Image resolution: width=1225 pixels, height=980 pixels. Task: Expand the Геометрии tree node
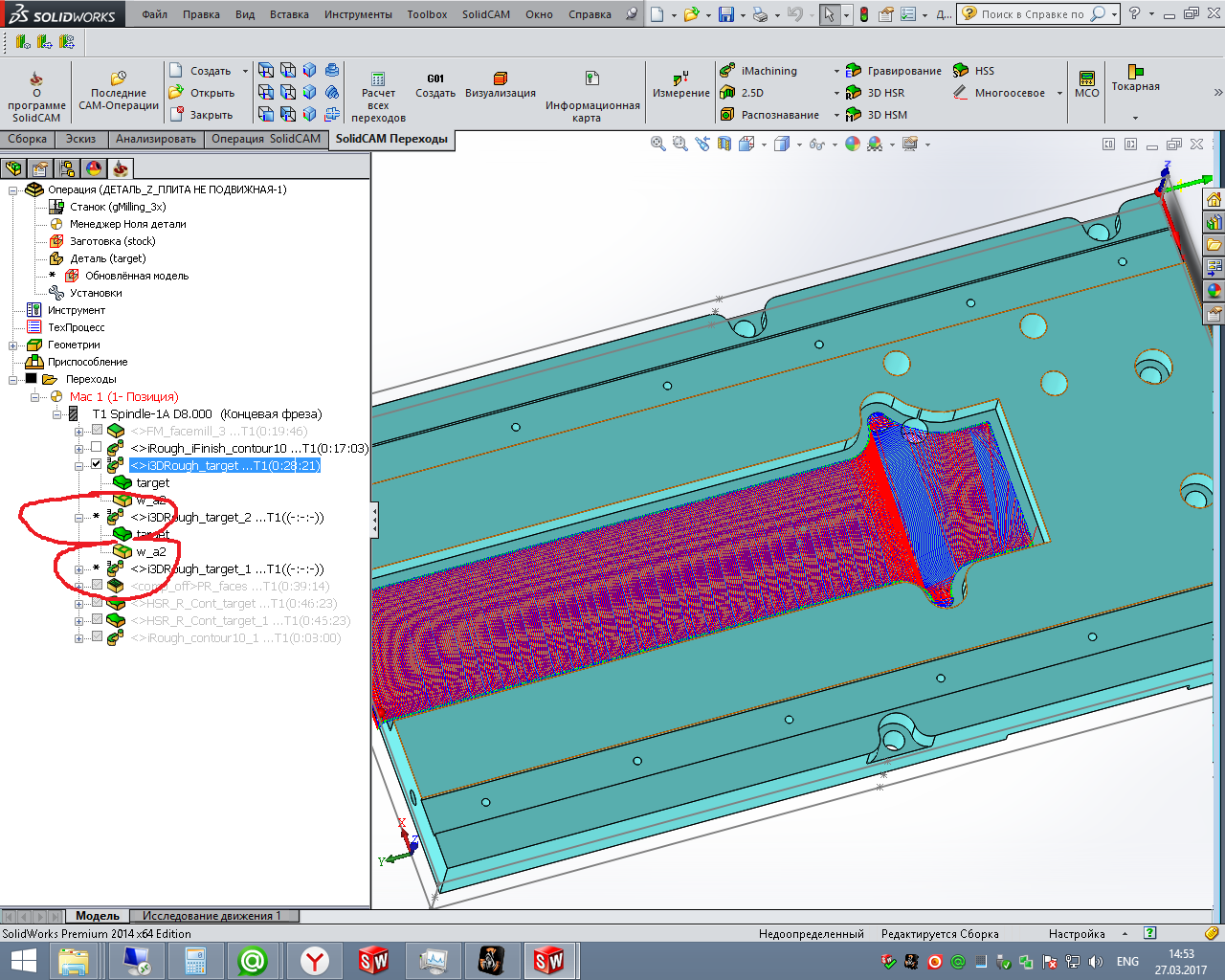pyautogui.click(x=13, y=345)
